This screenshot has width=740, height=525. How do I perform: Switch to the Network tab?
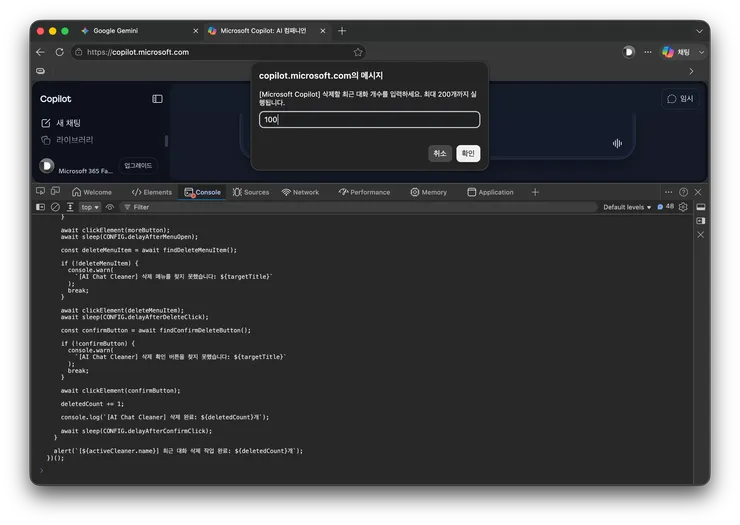(300, 192)
